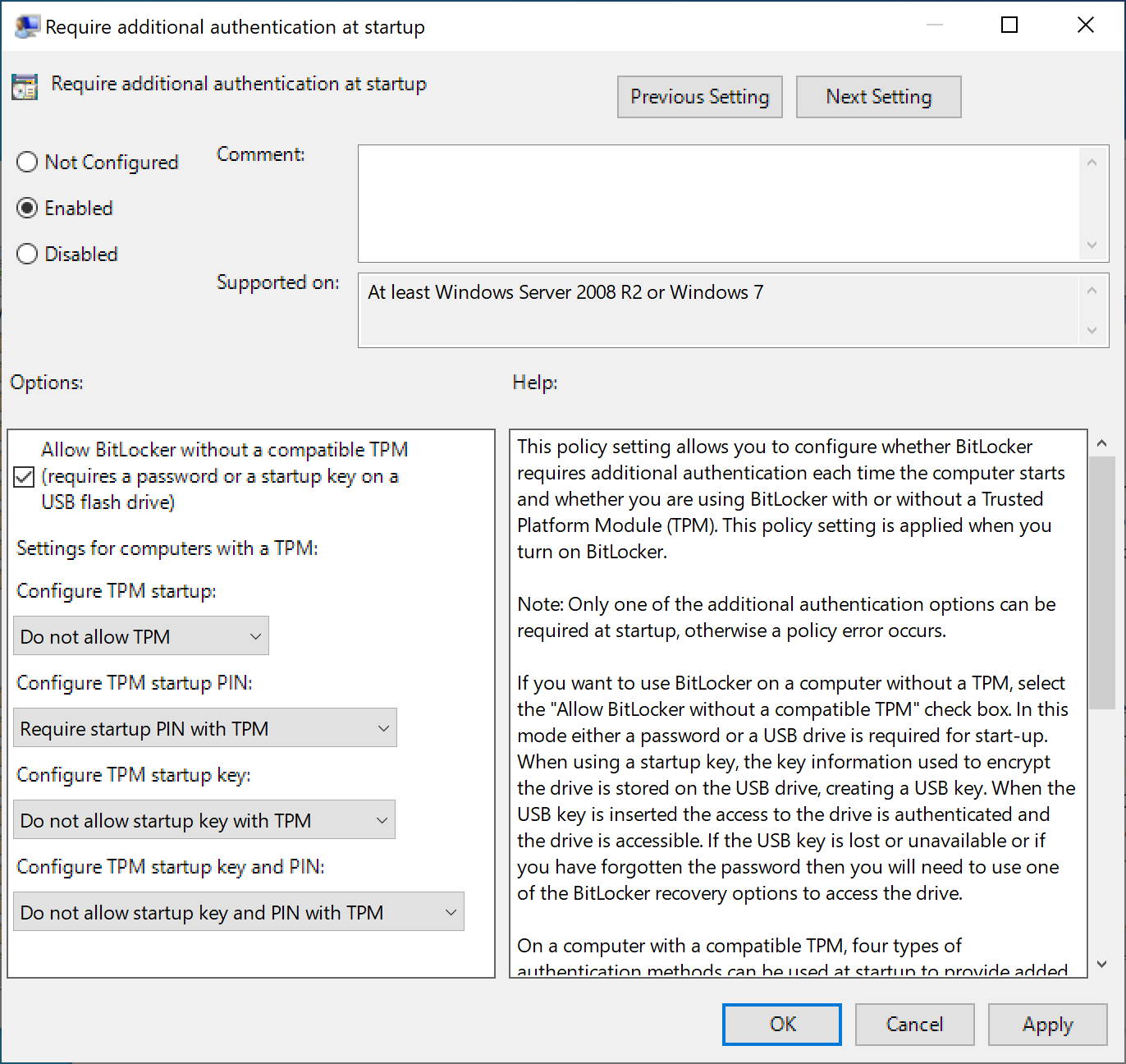Viewport: 1126px width, 1064px height.
Task: Uncheck Allow BitLocker without a compatible TPM
Action: click(x=25, y=477)
